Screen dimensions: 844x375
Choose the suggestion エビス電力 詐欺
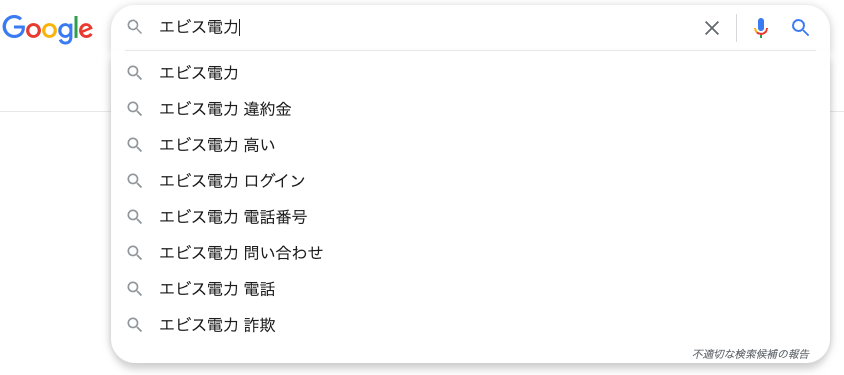[470, 325]
